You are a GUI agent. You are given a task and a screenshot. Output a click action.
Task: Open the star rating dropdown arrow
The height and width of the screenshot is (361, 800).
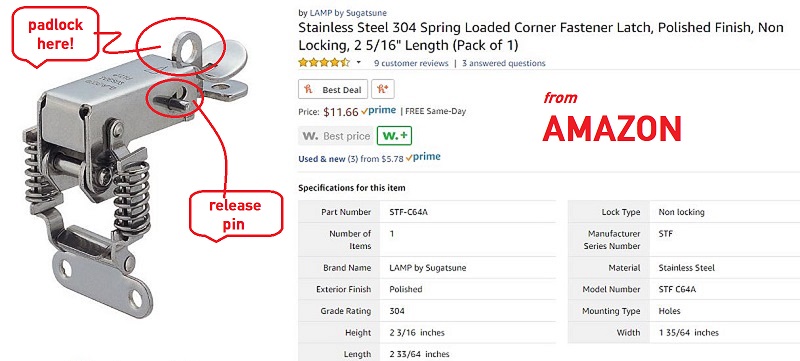(358, 63)
